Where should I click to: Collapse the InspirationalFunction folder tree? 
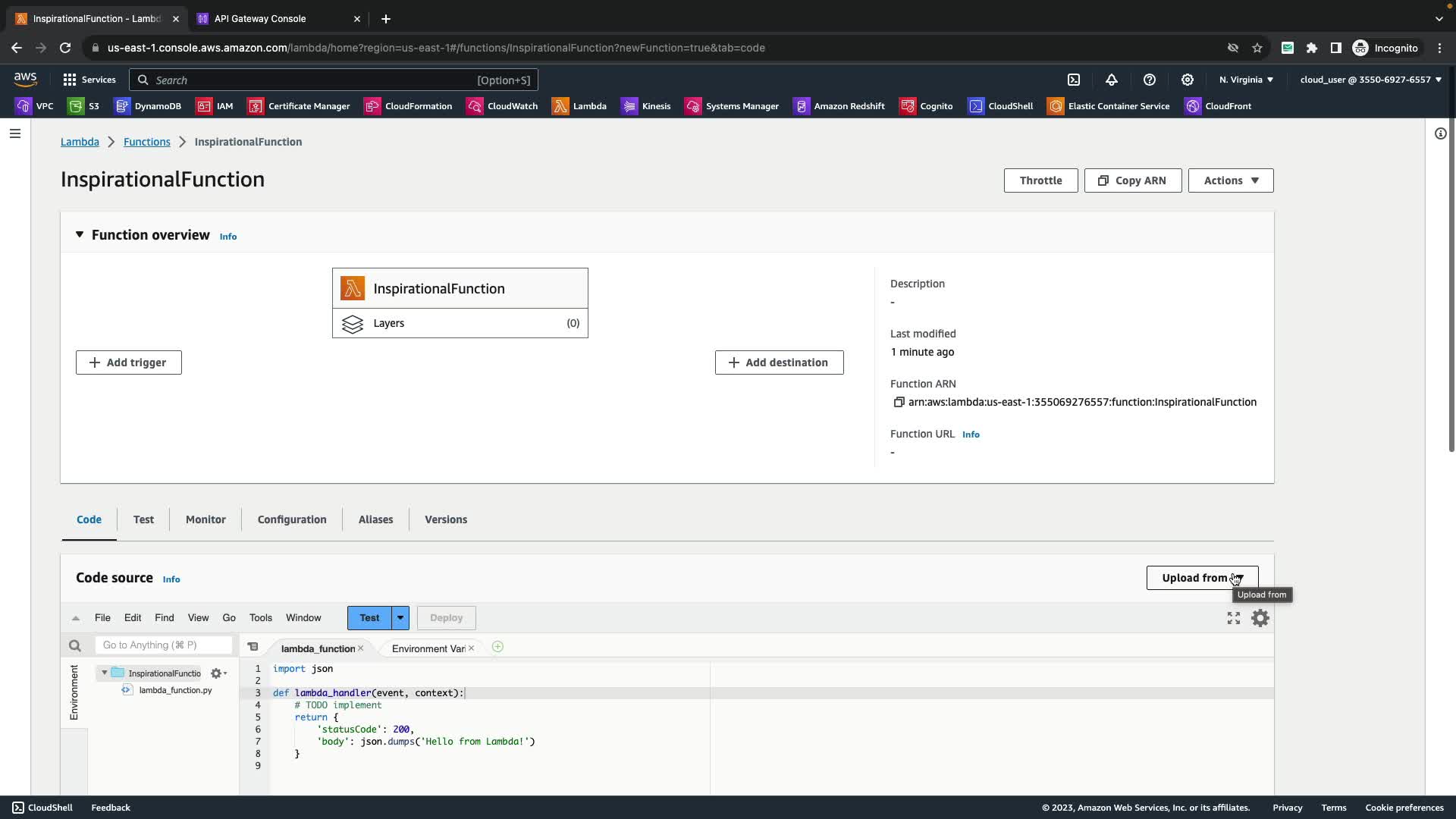(105, 673)
